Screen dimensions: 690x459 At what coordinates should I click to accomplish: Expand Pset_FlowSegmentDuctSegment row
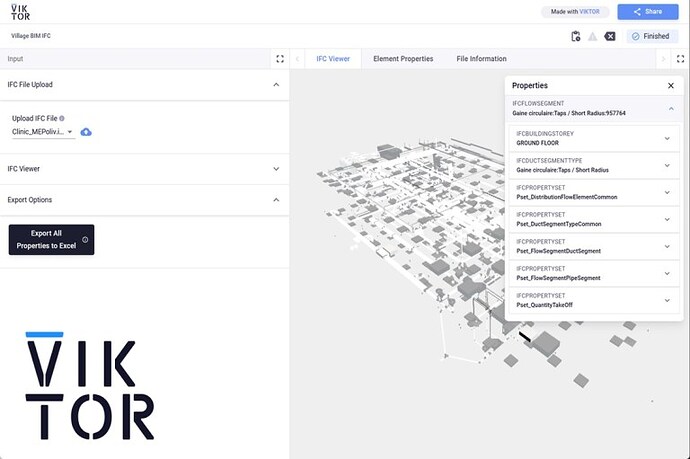(594, 246)
